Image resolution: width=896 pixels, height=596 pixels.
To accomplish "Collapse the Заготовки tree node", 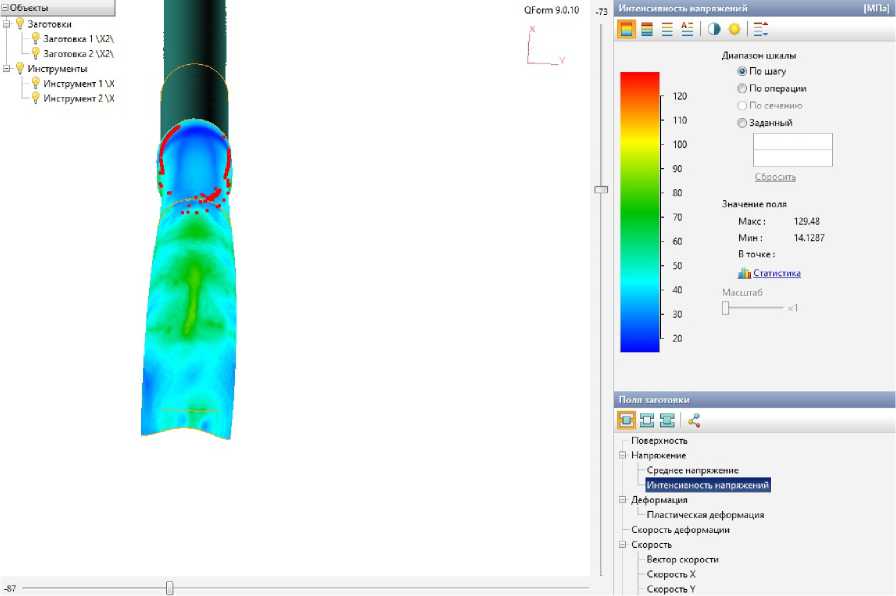I will (x=7, y=24).
